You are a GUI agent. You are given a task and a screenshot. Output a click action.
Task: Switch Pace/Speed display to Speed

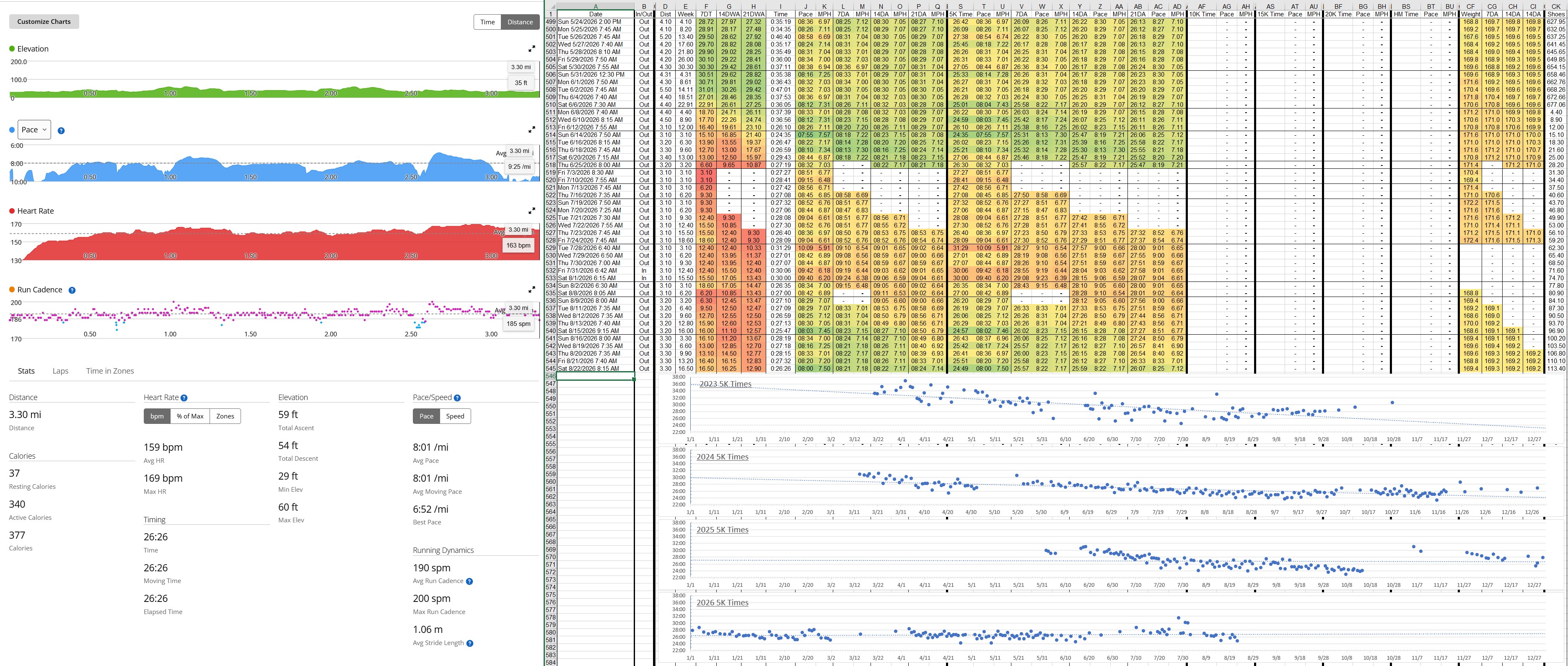[455, 416]
